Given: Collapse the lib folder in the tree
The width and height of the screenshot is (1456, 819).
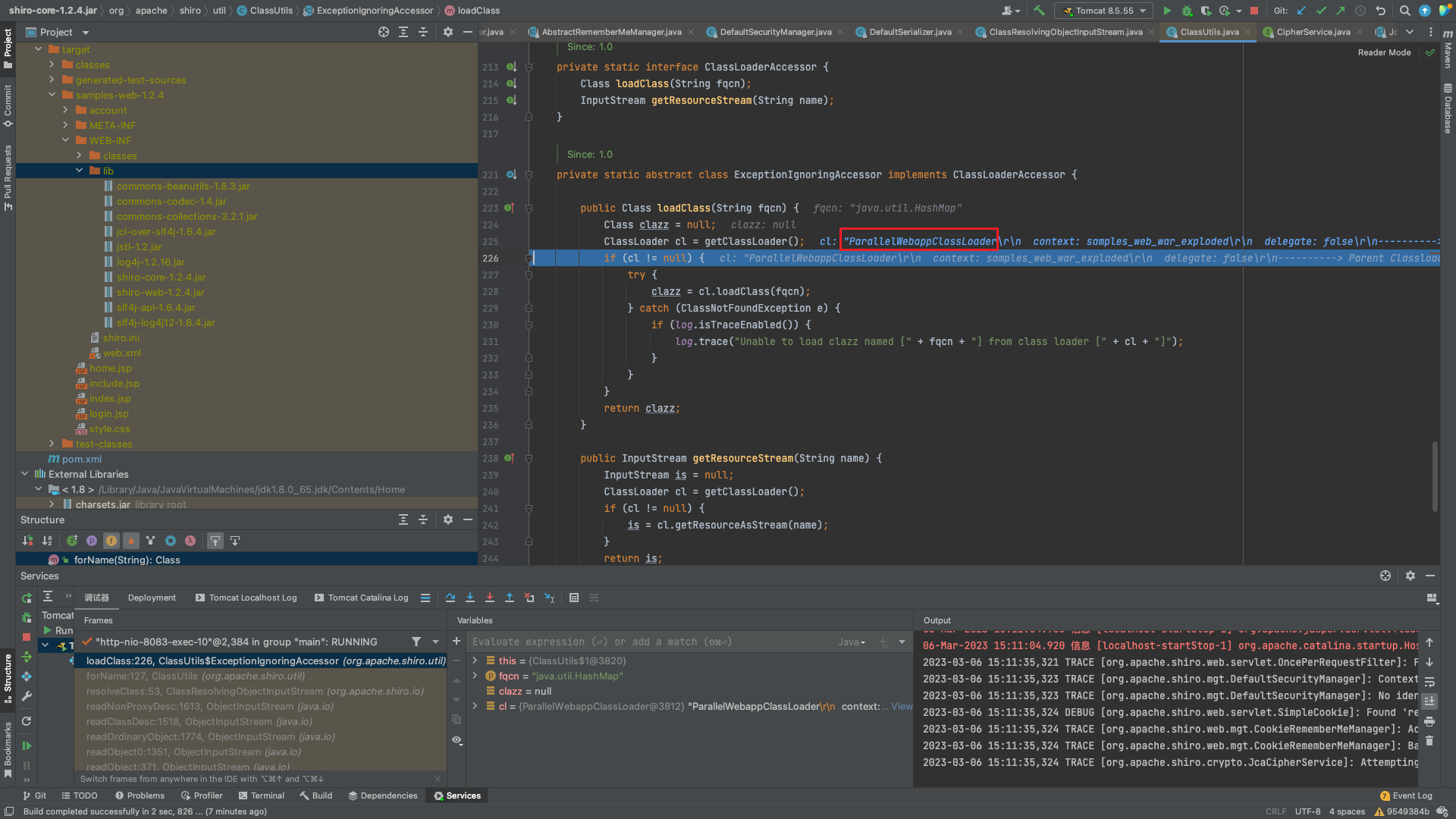Looking at the screenshot, I should [x=80, y=171].
